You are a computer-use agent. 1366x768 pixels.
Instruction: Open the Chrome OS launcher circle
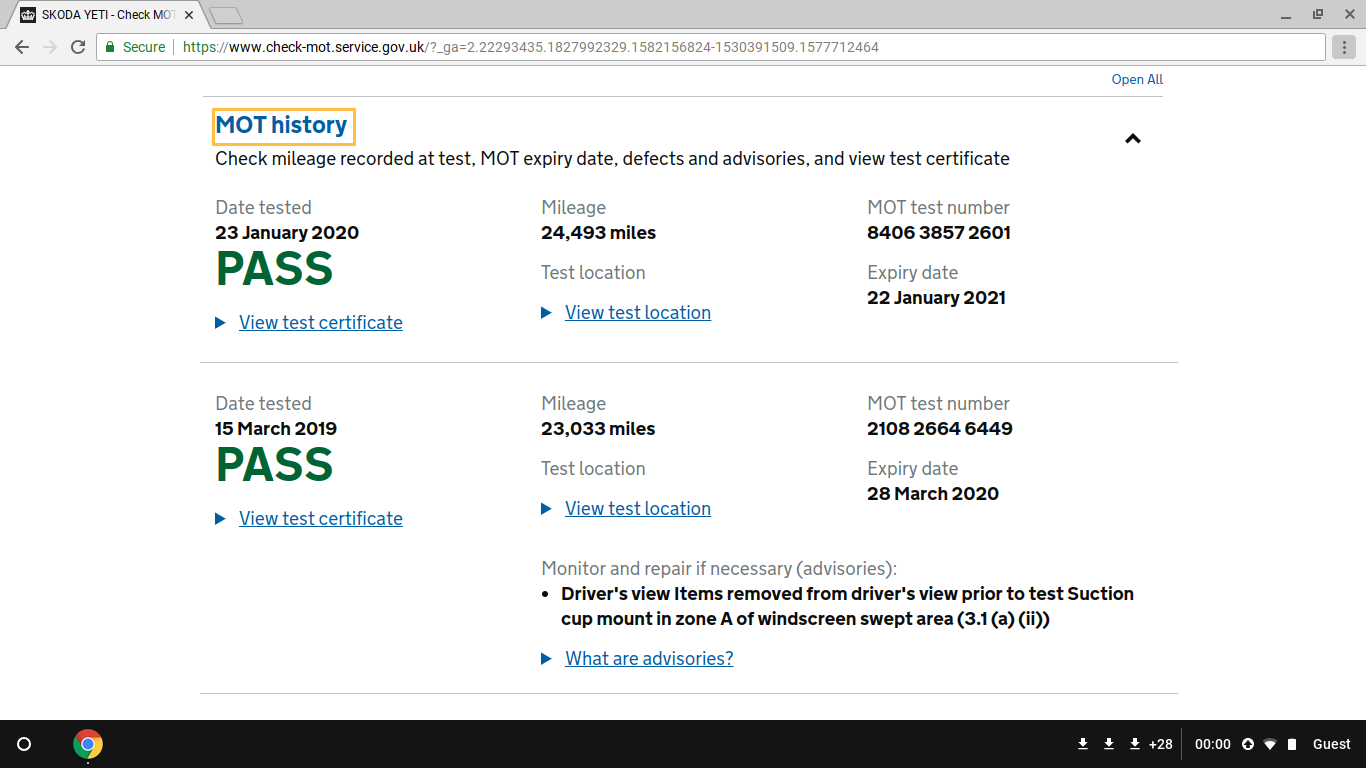[24, 744]
